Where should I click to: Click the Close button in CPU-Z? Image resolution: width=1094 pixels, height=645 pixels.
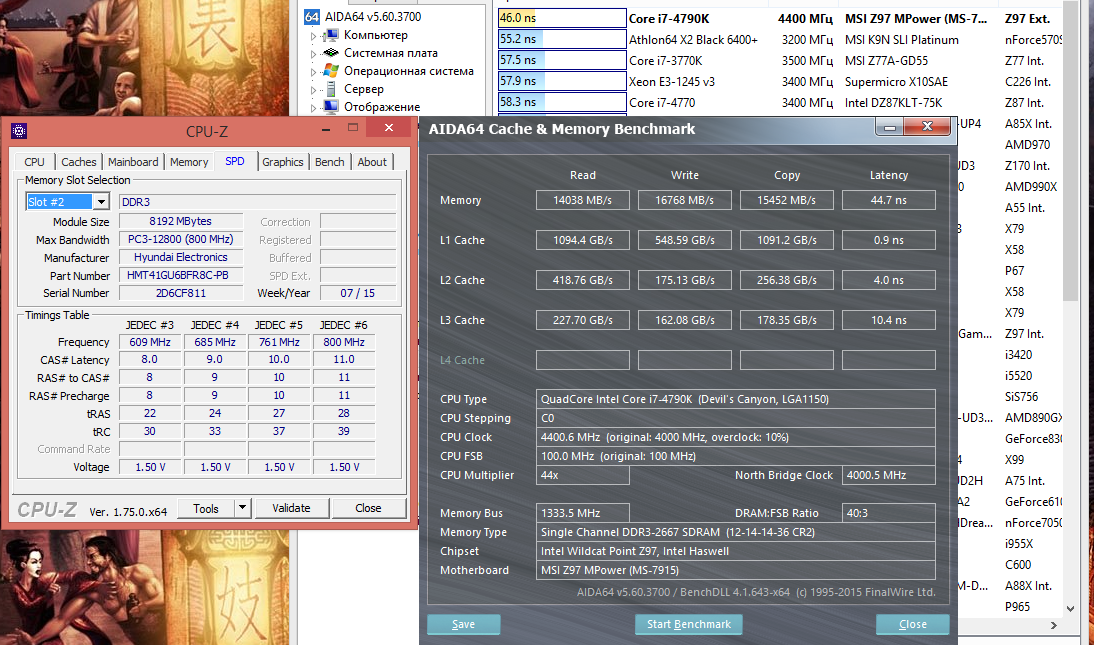368,508
